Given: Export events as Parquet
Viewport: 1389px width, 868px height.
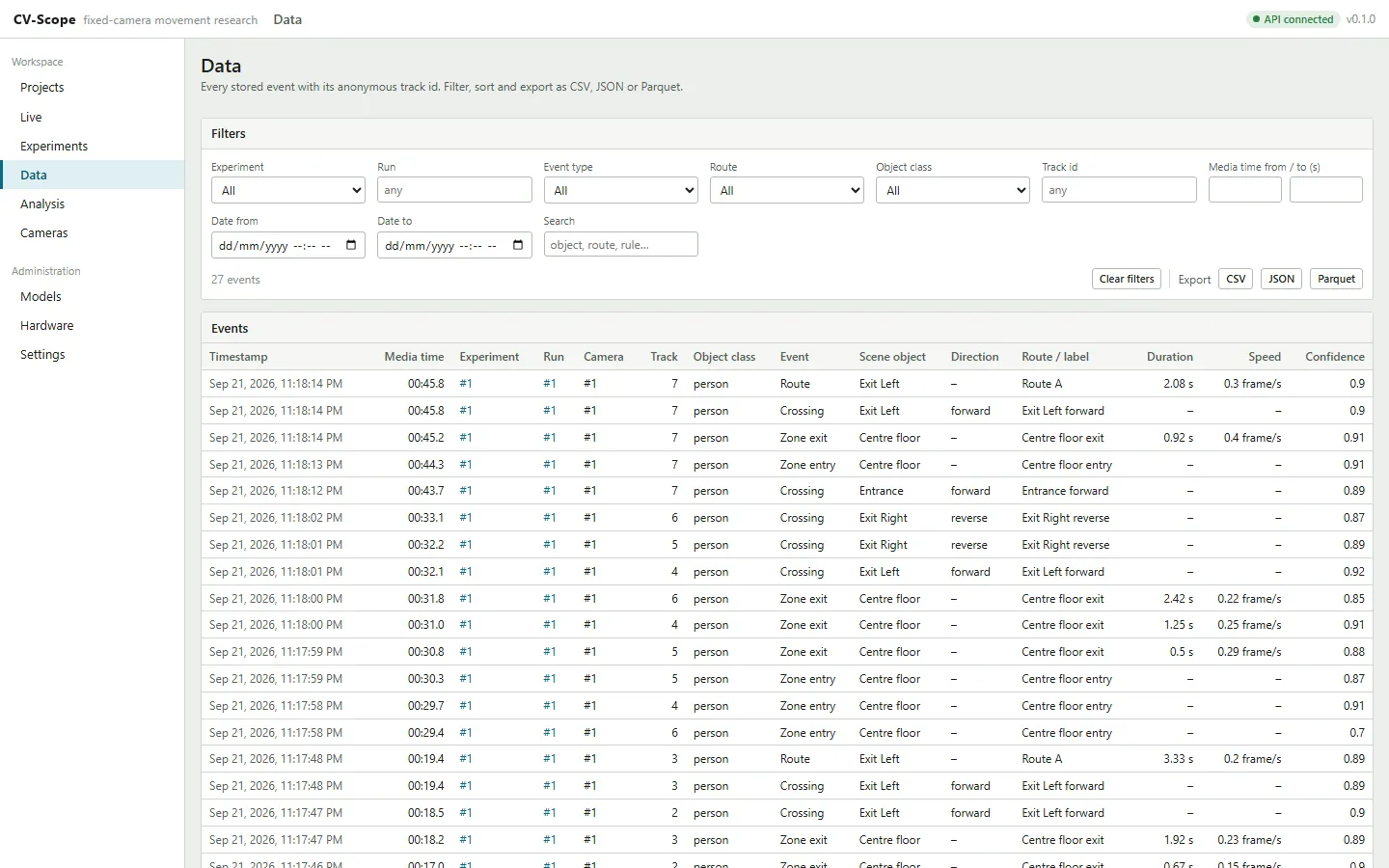Looking at the screenshot, I should point(1336,279).
